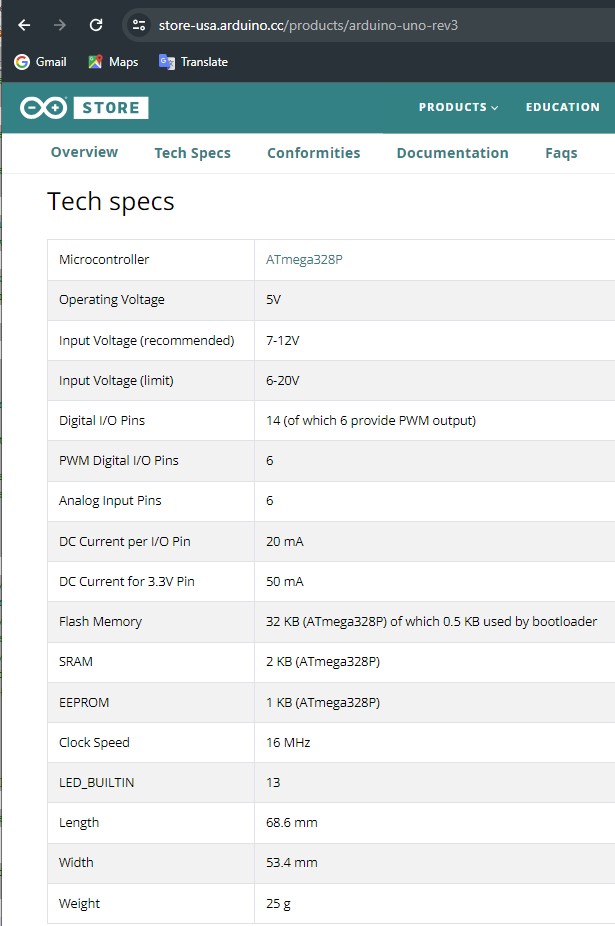Open the ATmega328P microcontroller link

[x=304, y=260]
